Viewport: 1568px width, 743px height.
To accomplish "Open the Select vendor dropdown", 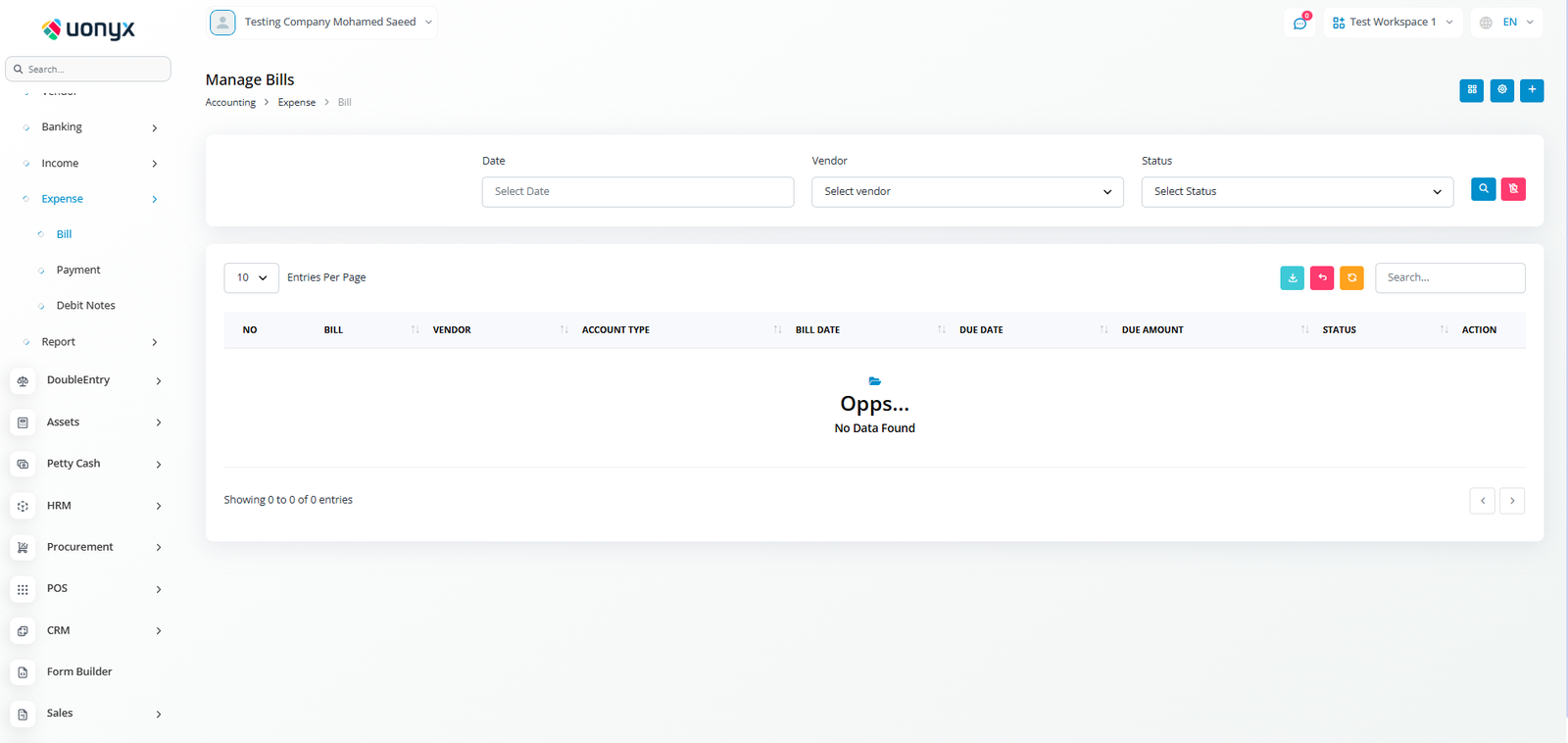I will tap(966, 192).
